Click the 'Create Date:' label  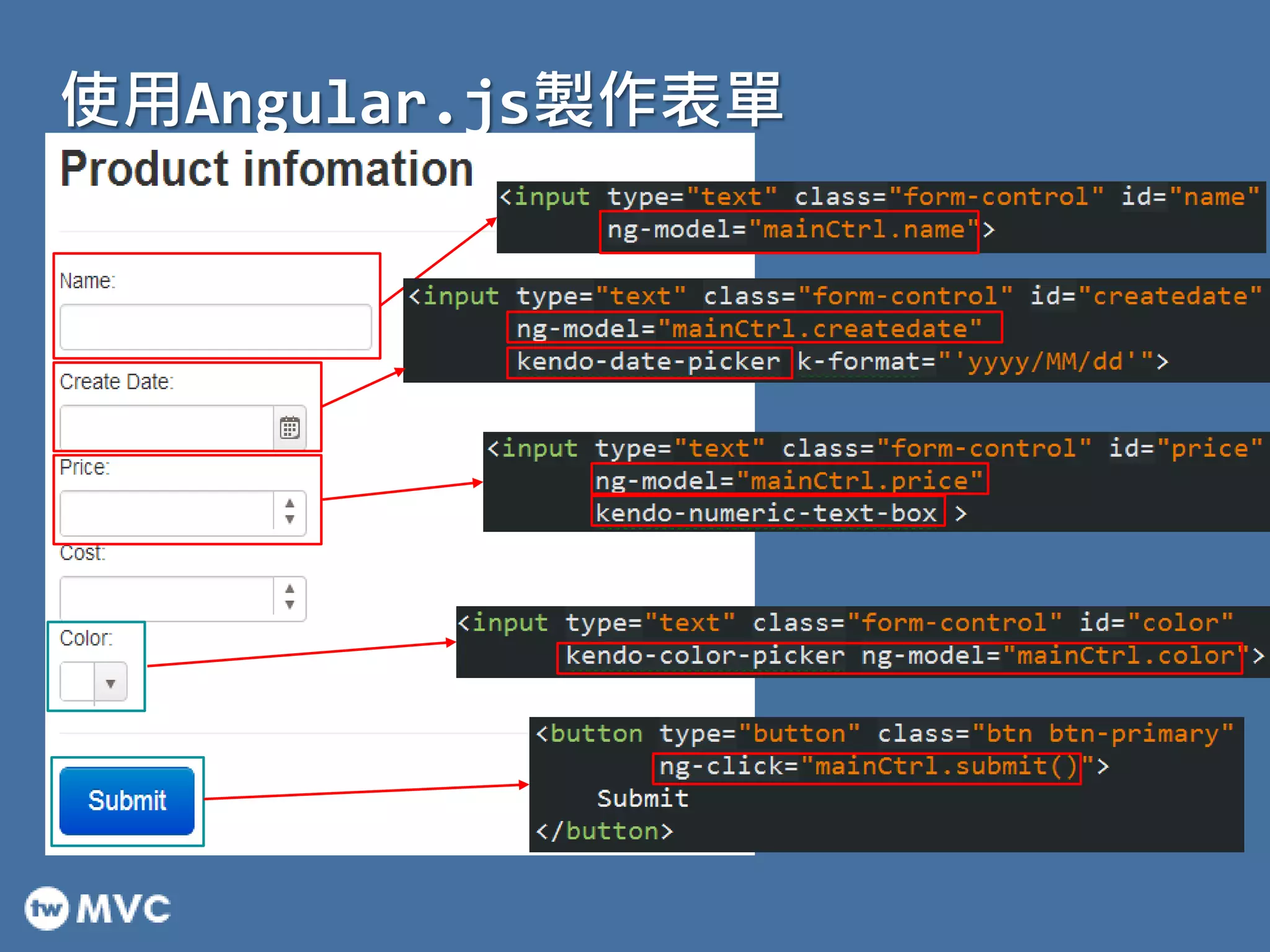click(117, 382)
